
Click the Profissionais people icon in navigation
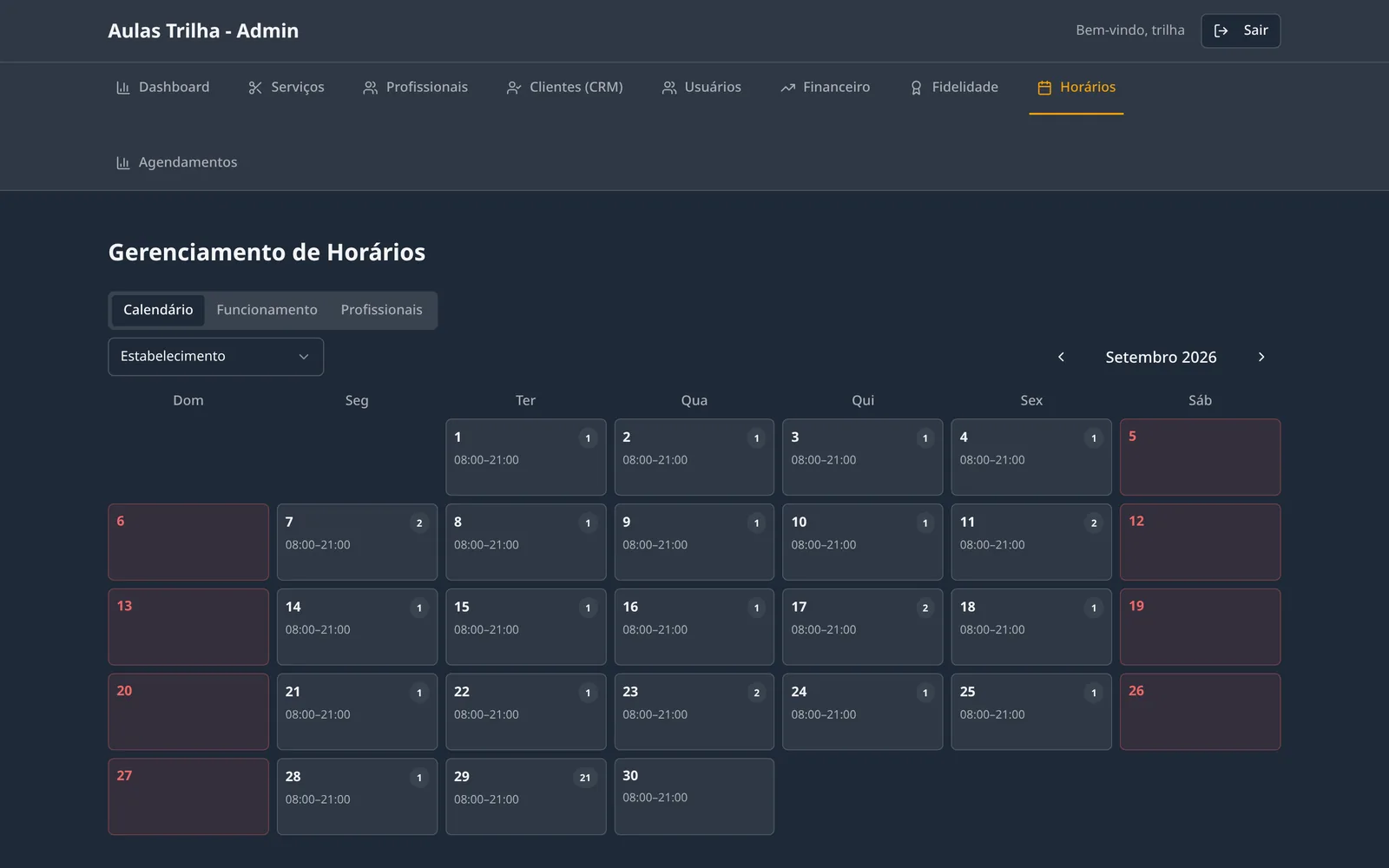click(x=371, y=88)
